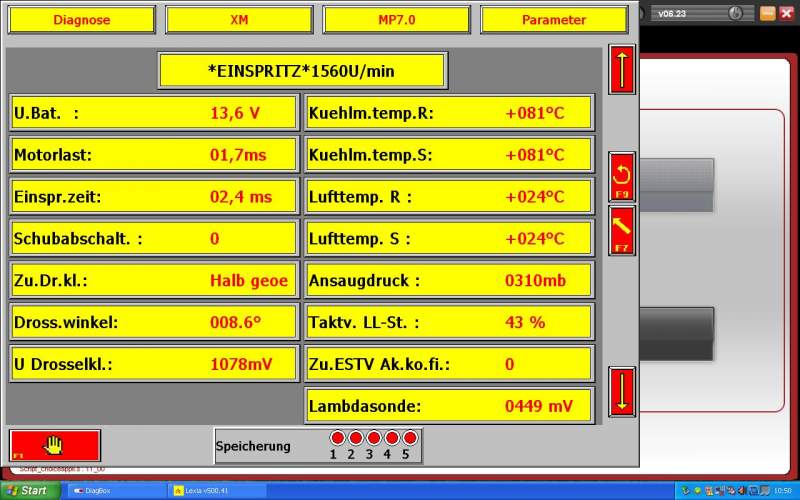Click the v06.23 version label
This screenshot has height=500, width=800.
672,14
